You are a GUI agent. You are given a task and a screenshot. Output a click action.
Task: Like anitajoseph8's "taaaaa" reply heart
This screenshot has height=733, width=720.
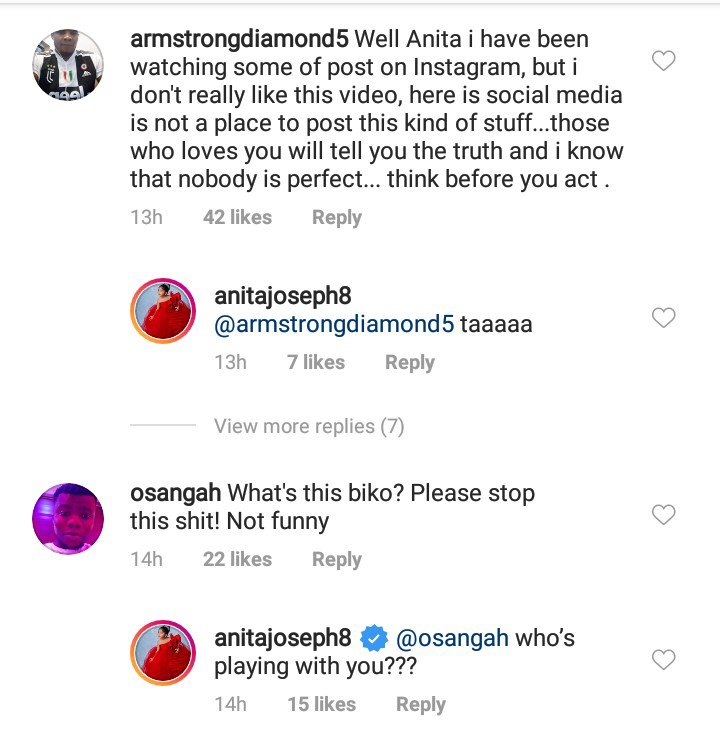(x=663, y=318)
